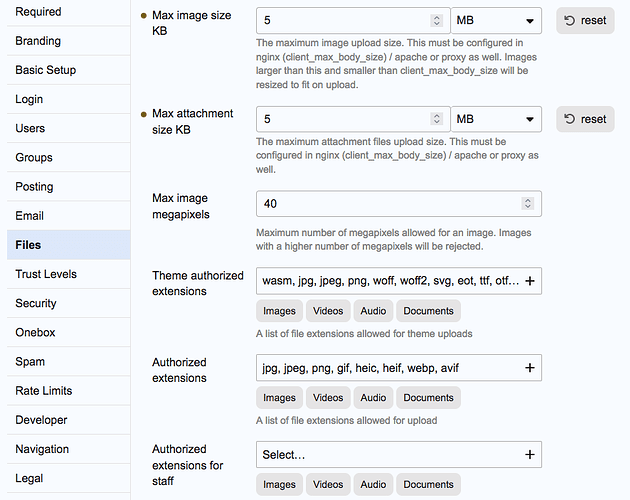Viewport: 630px width, 500px height.
Task: Add Documents to Authorized extensions
Action: pos(428,398)
